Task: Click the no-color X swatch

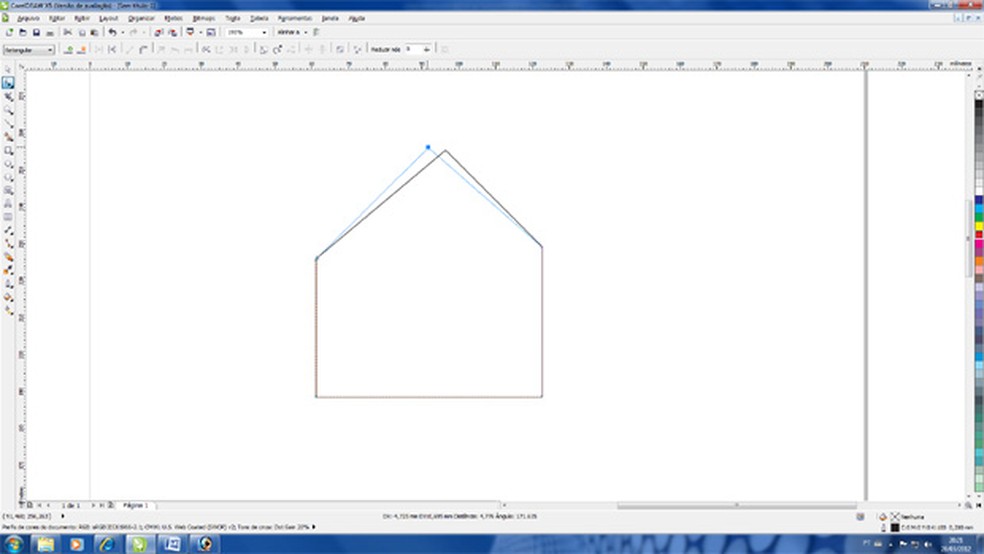Action: click(x=978, y=95)
